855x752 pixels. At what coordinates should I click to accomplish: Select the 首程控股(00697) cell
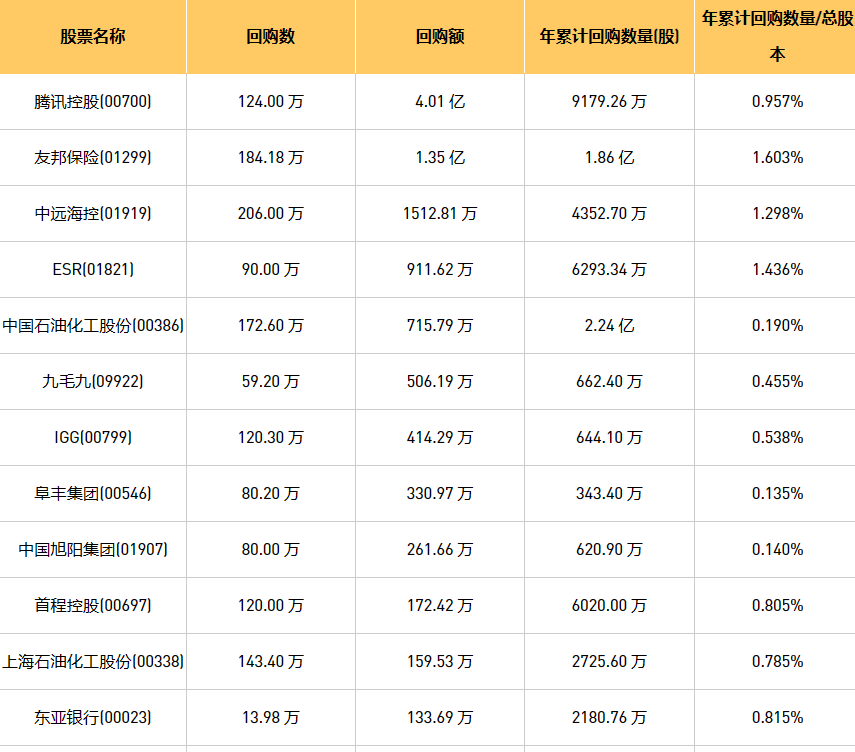click(93, 605)
